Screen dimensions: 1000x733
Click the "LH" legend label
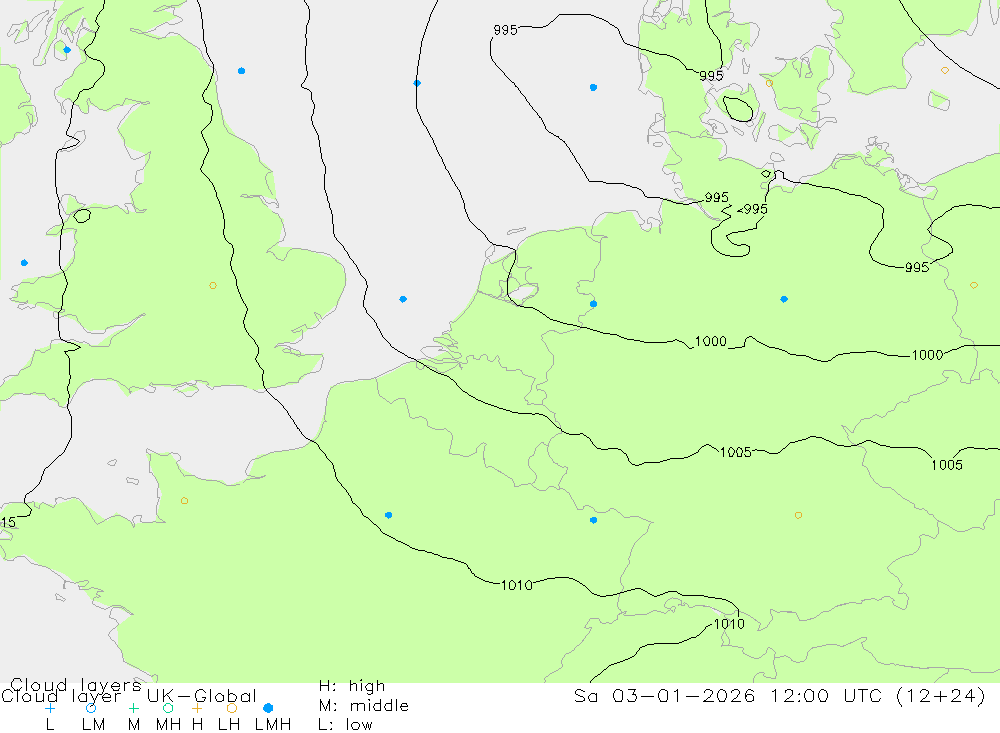[229, 725]
